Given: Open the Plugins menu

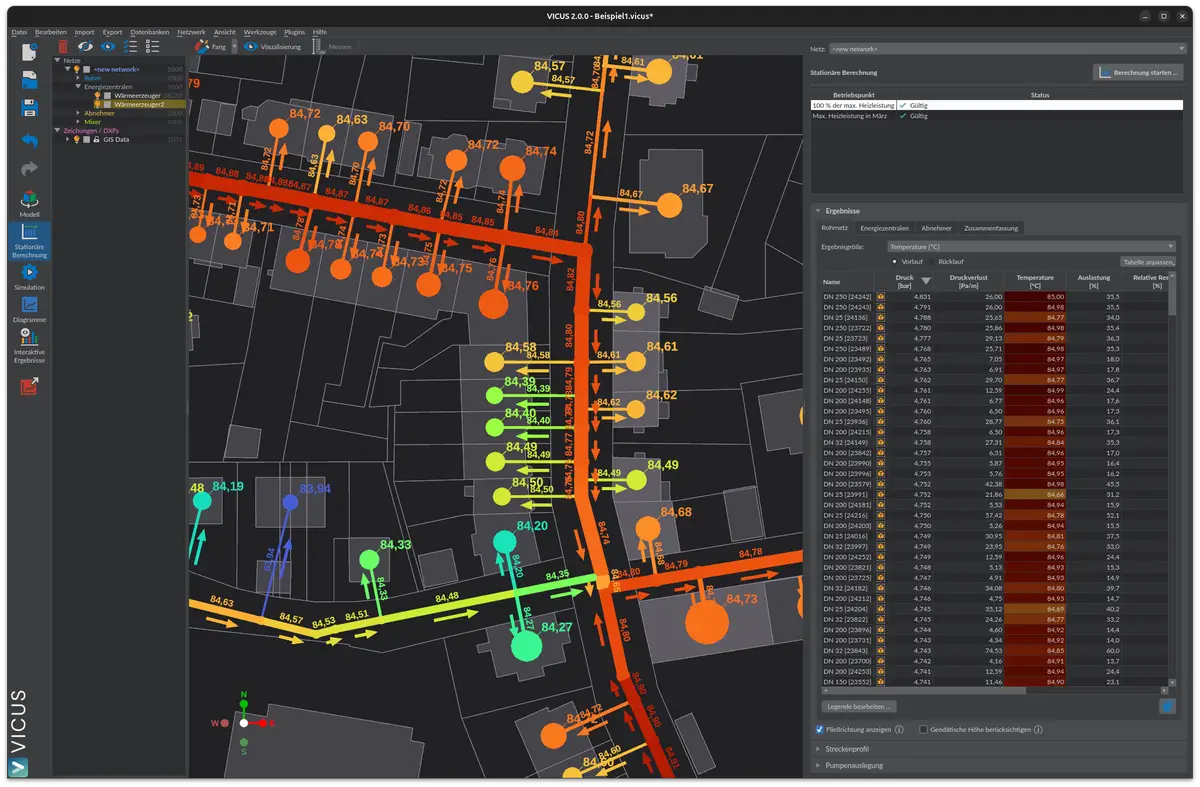Looking at the screenshot, I should (x=294, y=32).
